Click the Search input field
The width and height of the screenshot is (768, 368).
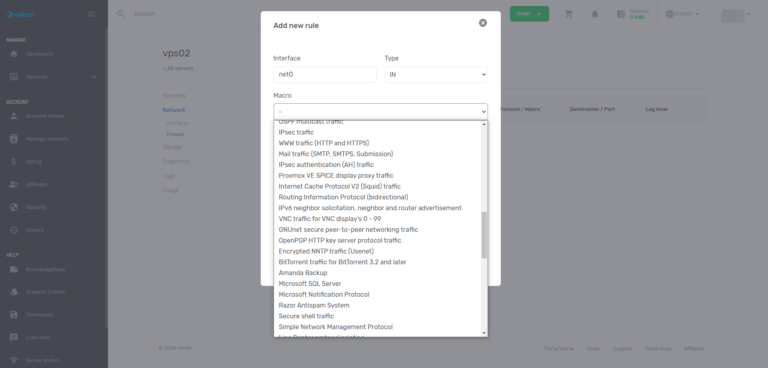pyautogui.click(x=145, y=14)
